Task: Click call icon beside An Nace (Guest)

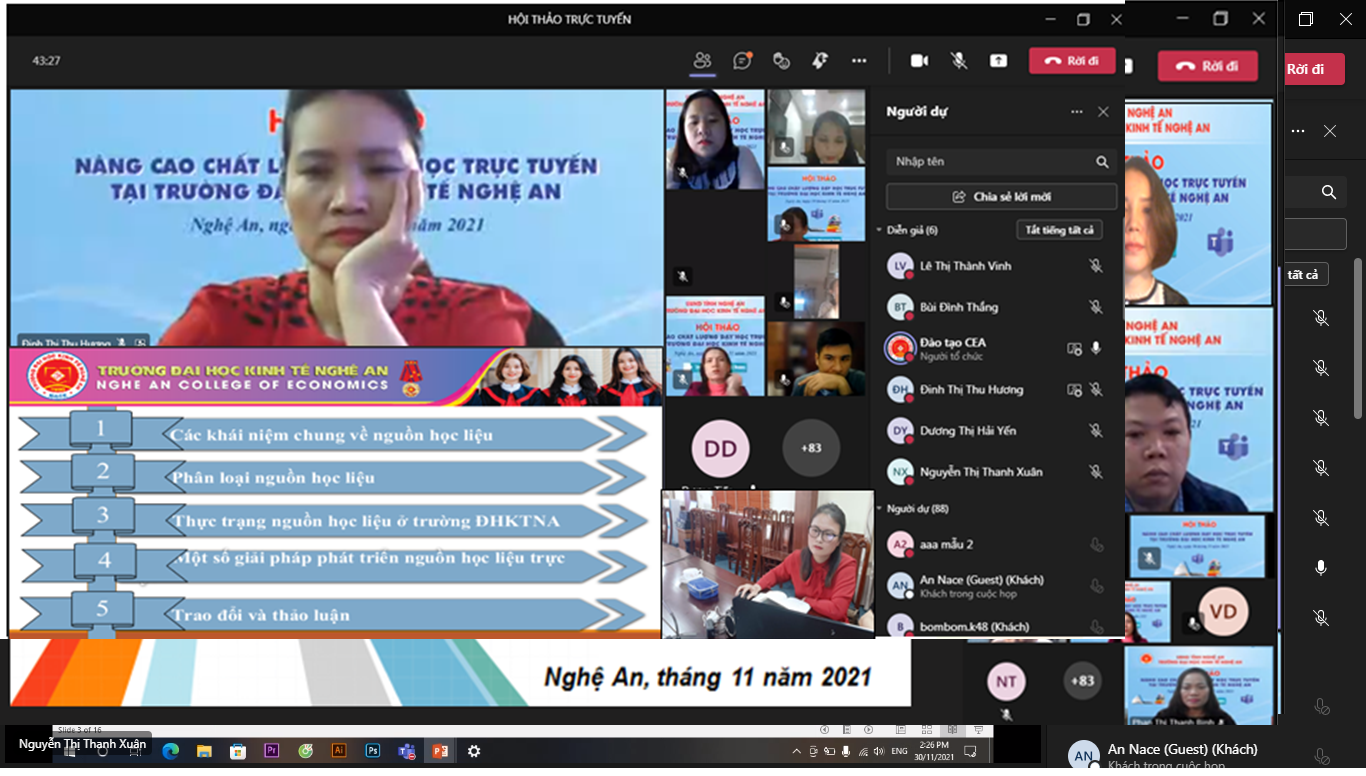Action: (1096, 586)
